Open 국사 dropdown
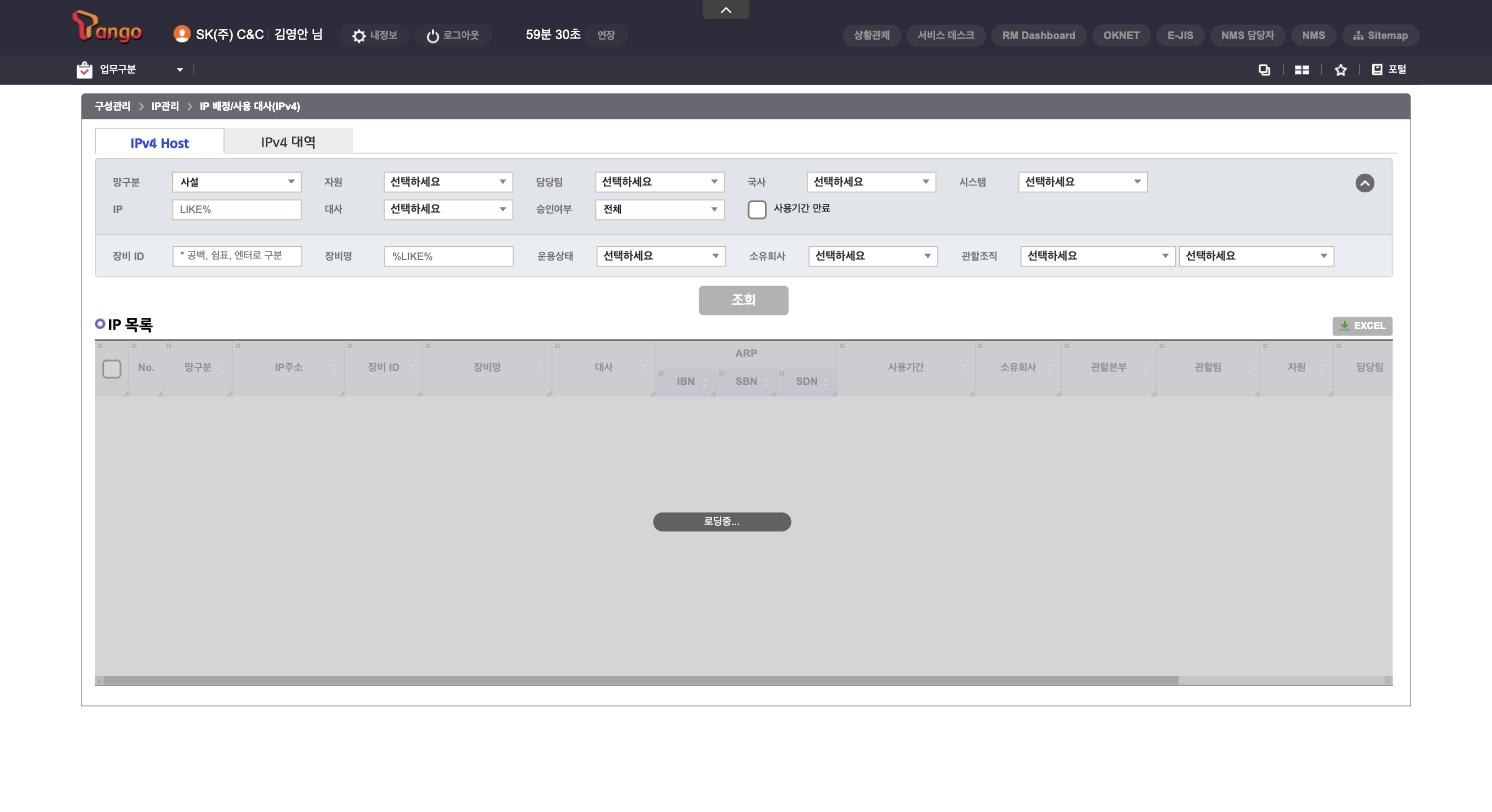Screen dimensions: 1492x812 coord(871,182)
